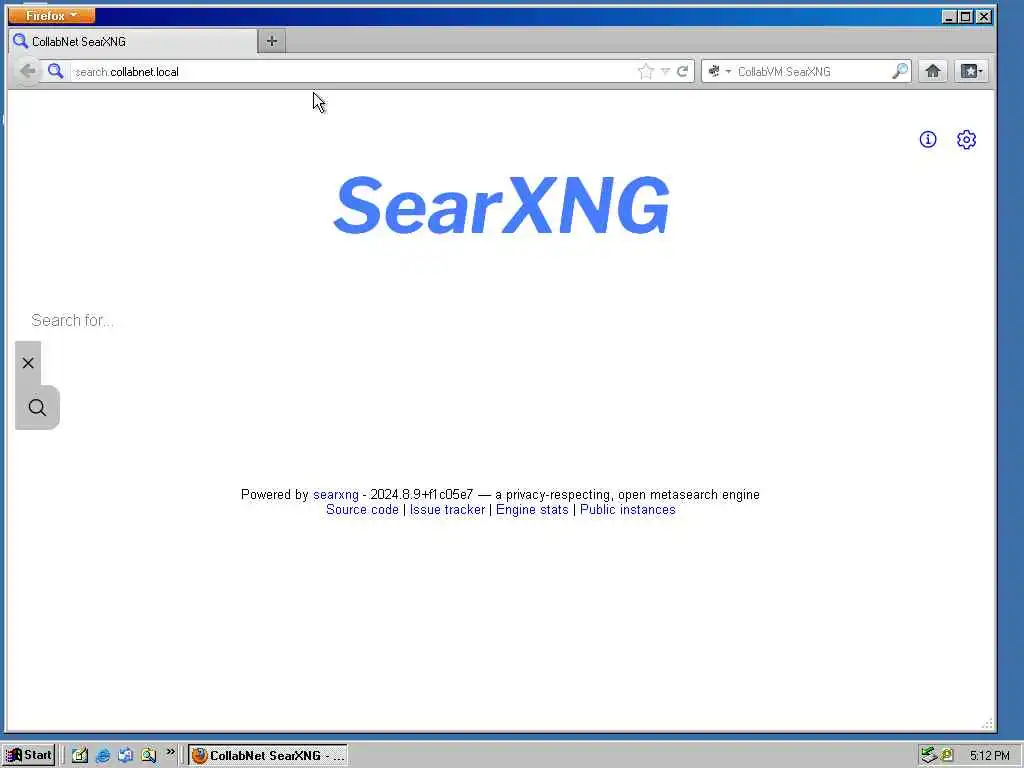The height and width of the screenshot is (768, 1024).
Task: Open the Firefox application menu
Action: pos(52,15)
